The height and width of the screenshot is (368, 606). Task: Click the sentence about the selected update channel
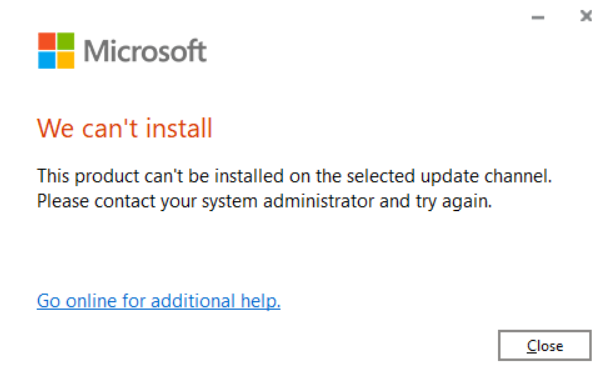pyautogui.click(x=294, y=176)
